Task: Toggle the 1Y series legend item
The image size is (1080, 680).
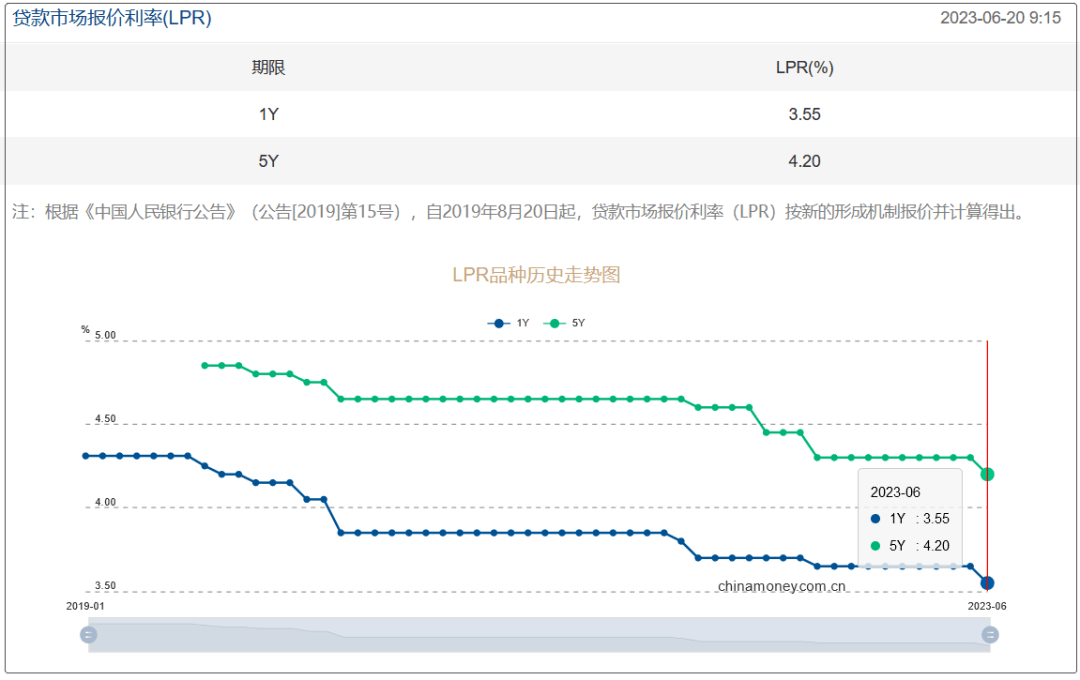Action: pyautogui.click(x=508, y=323)
